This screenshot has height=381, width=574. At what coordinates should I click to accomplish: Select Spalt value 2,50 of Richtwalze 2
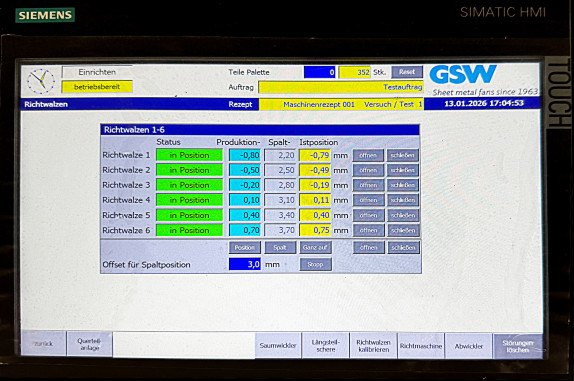tap(280, 170)
